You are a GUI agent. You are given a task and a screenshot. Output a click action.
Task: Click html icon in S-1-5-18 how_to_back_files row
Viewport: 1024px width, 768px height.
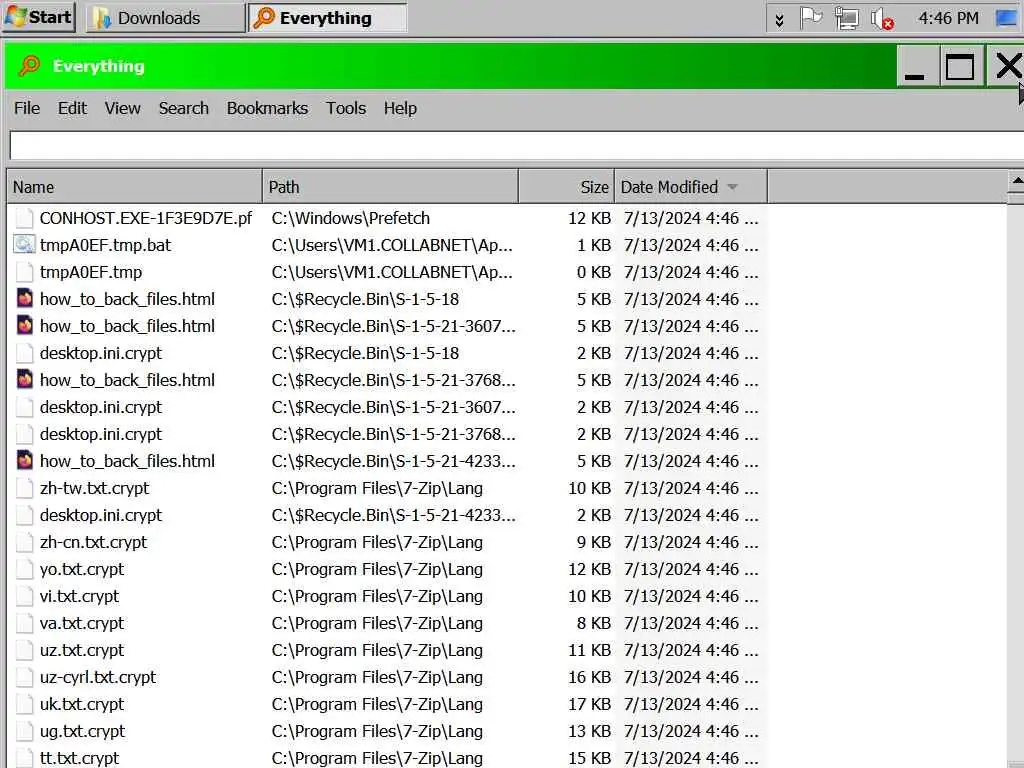pyautogui.click(x=24, y=299)
